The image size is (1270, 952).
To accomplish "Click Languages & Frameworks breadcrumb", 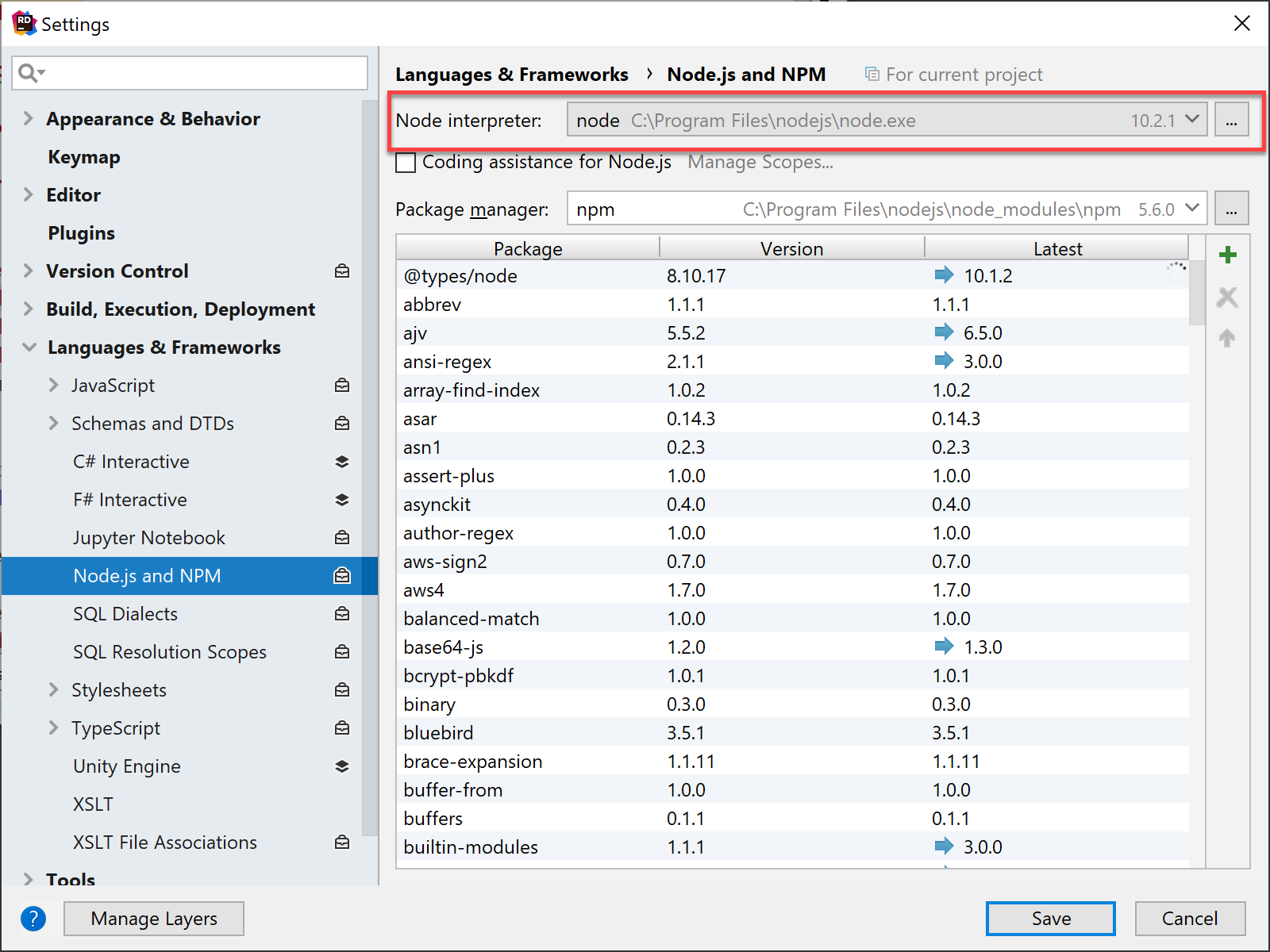I will pyautogui.click(x=512, y=75).
